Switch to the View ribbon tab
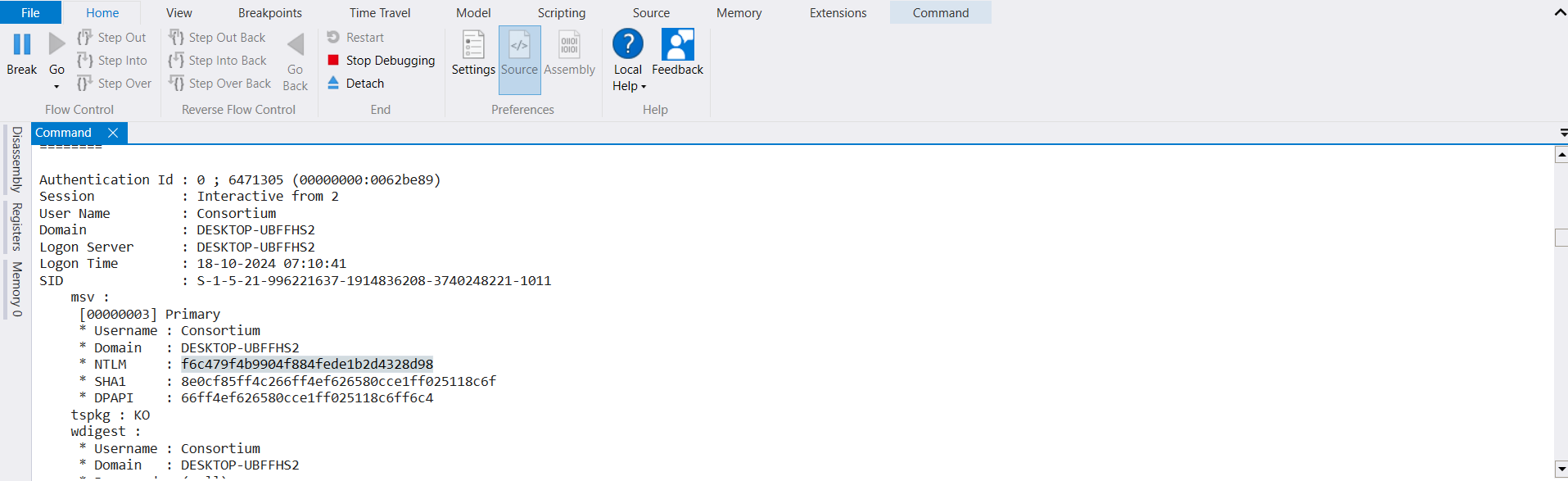 [x=179, y=12]
